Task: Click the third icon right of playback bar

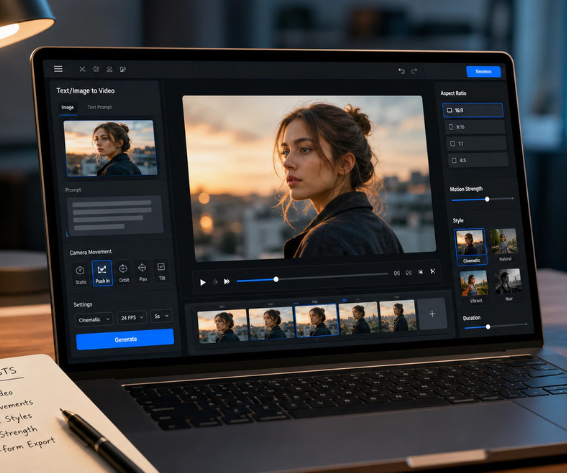Action: [421, 272]
